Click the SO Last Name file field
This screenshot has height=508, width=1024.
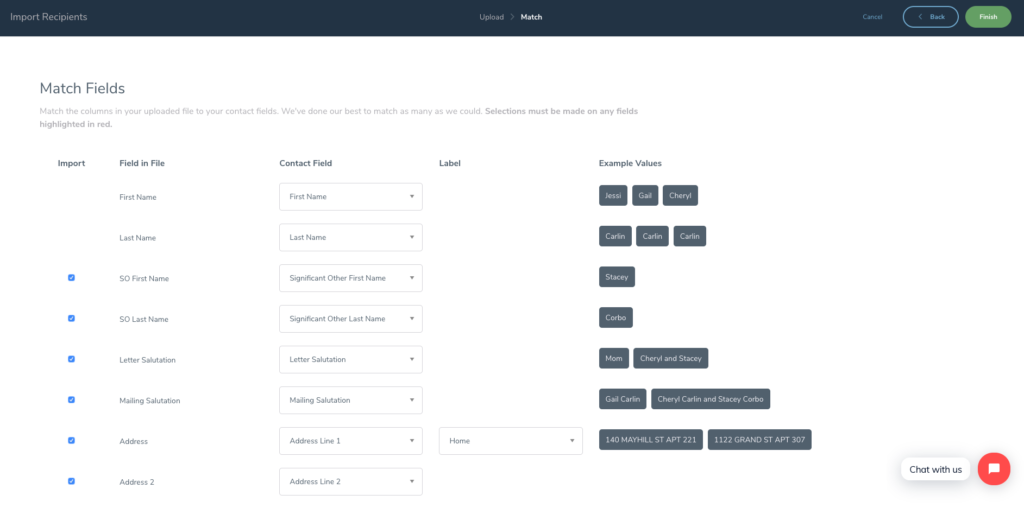tap(144, 319)
